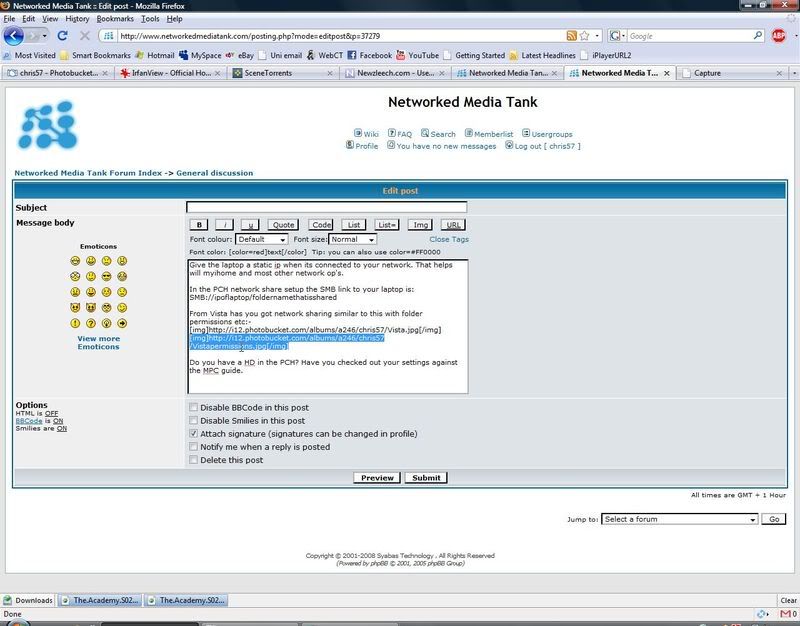800x626 pixels.
Task: Open the eBay bookmark icon
Action: pyautogui.click(x=230, y=55)
